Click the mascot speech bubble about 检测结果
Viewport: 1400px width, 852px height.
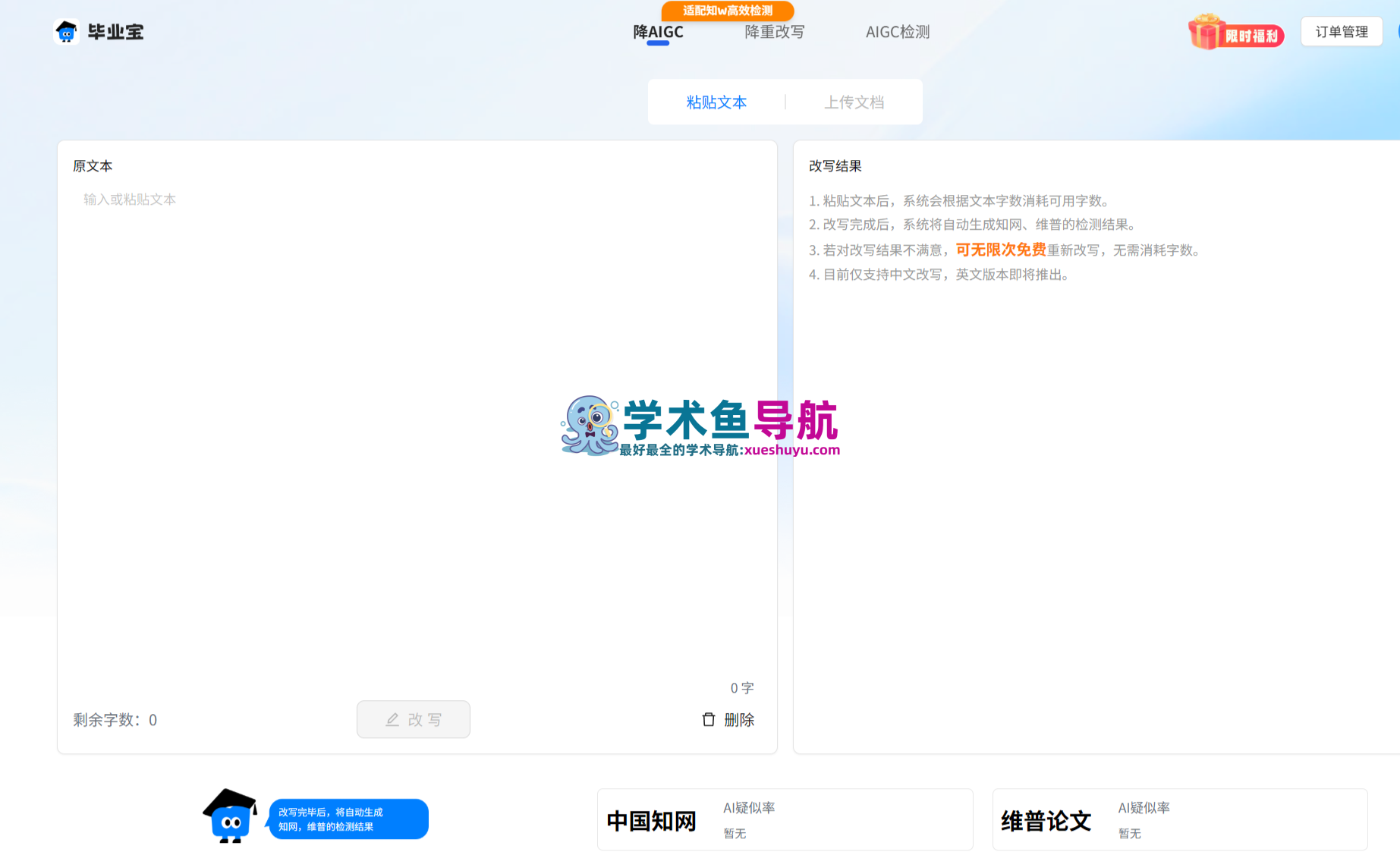pos(349,819)
